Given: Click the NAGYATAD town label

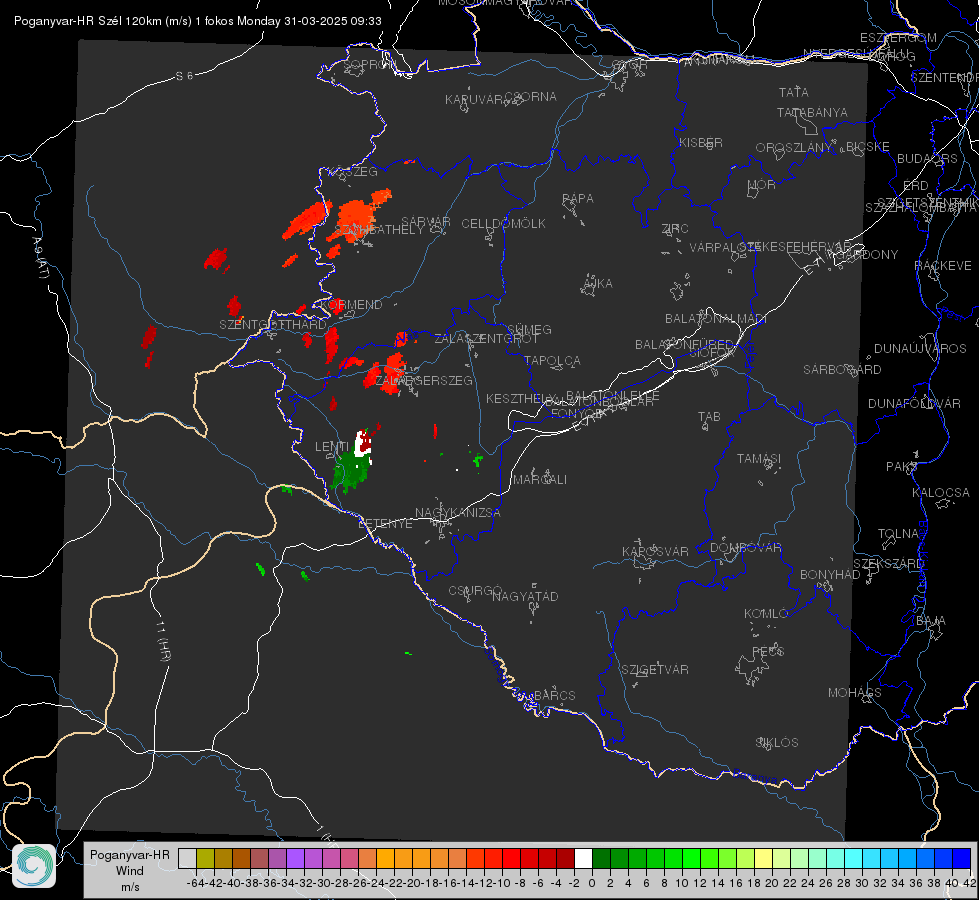Looking at the screenshot, I should (x=525, y=596).
